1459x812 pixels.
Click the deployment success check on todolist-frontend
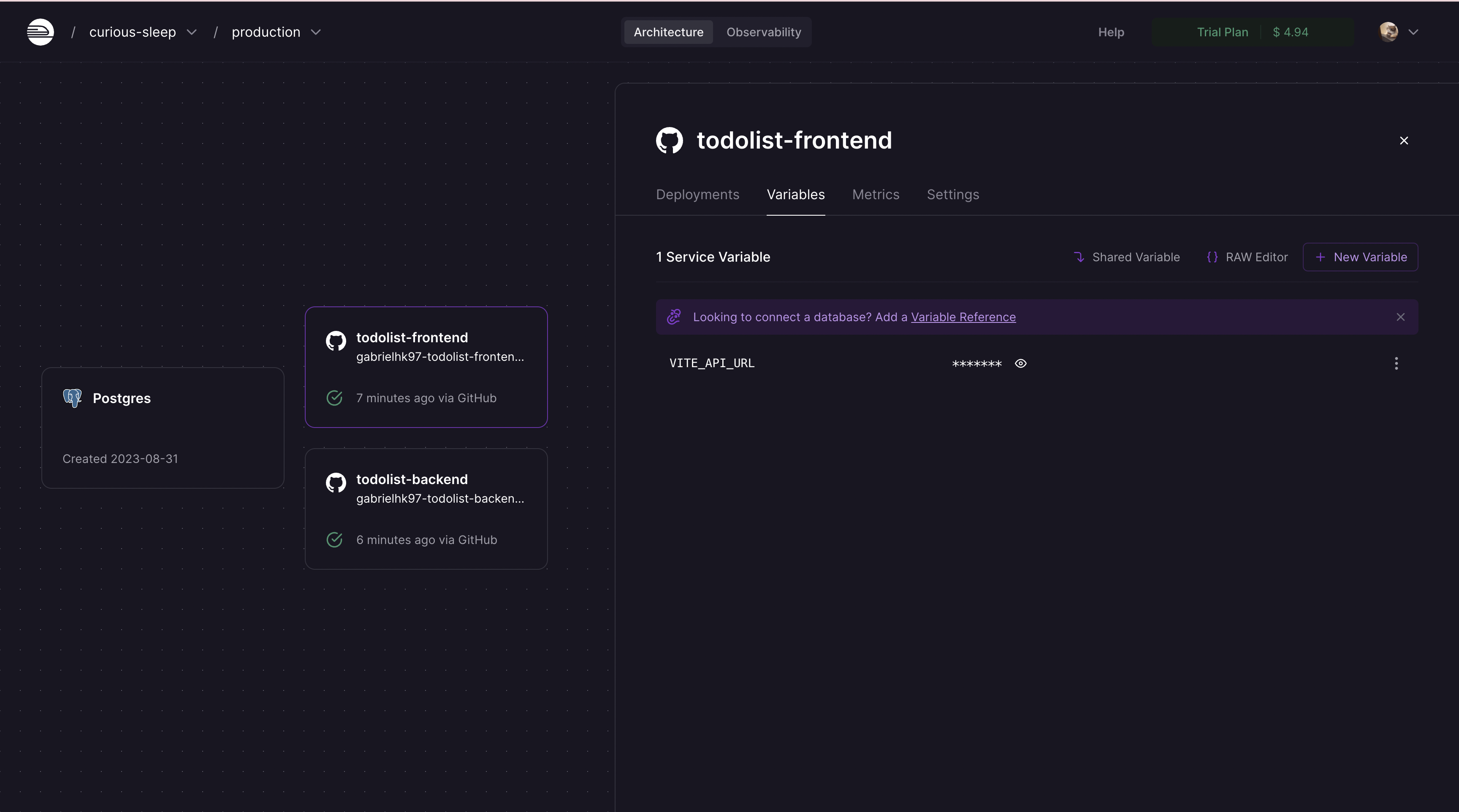click(x=334, y=398)
